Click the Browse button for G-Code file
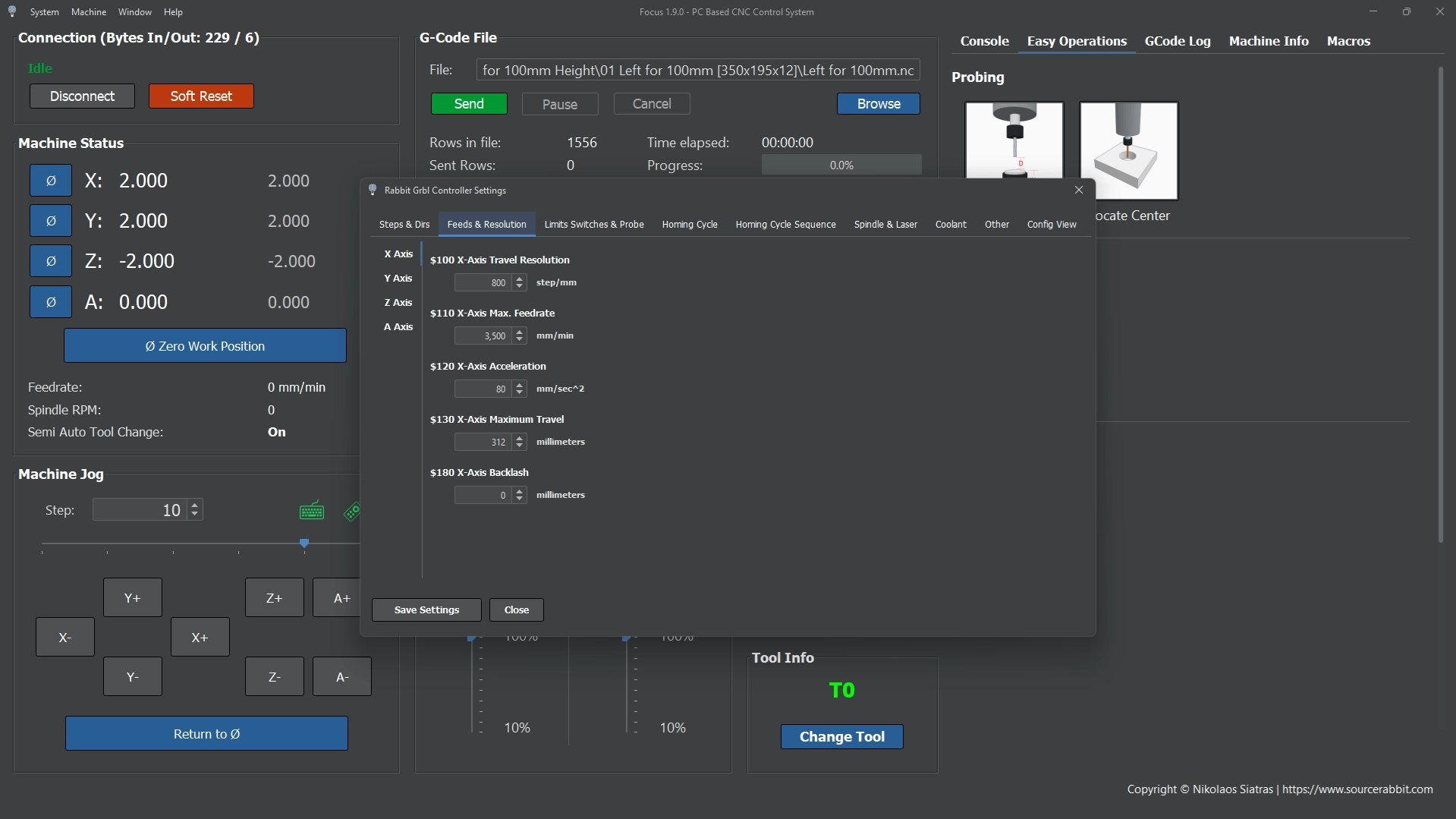The width and height of the screenshot is (1456, 819). pyautogui.click(x=878, y=104)
